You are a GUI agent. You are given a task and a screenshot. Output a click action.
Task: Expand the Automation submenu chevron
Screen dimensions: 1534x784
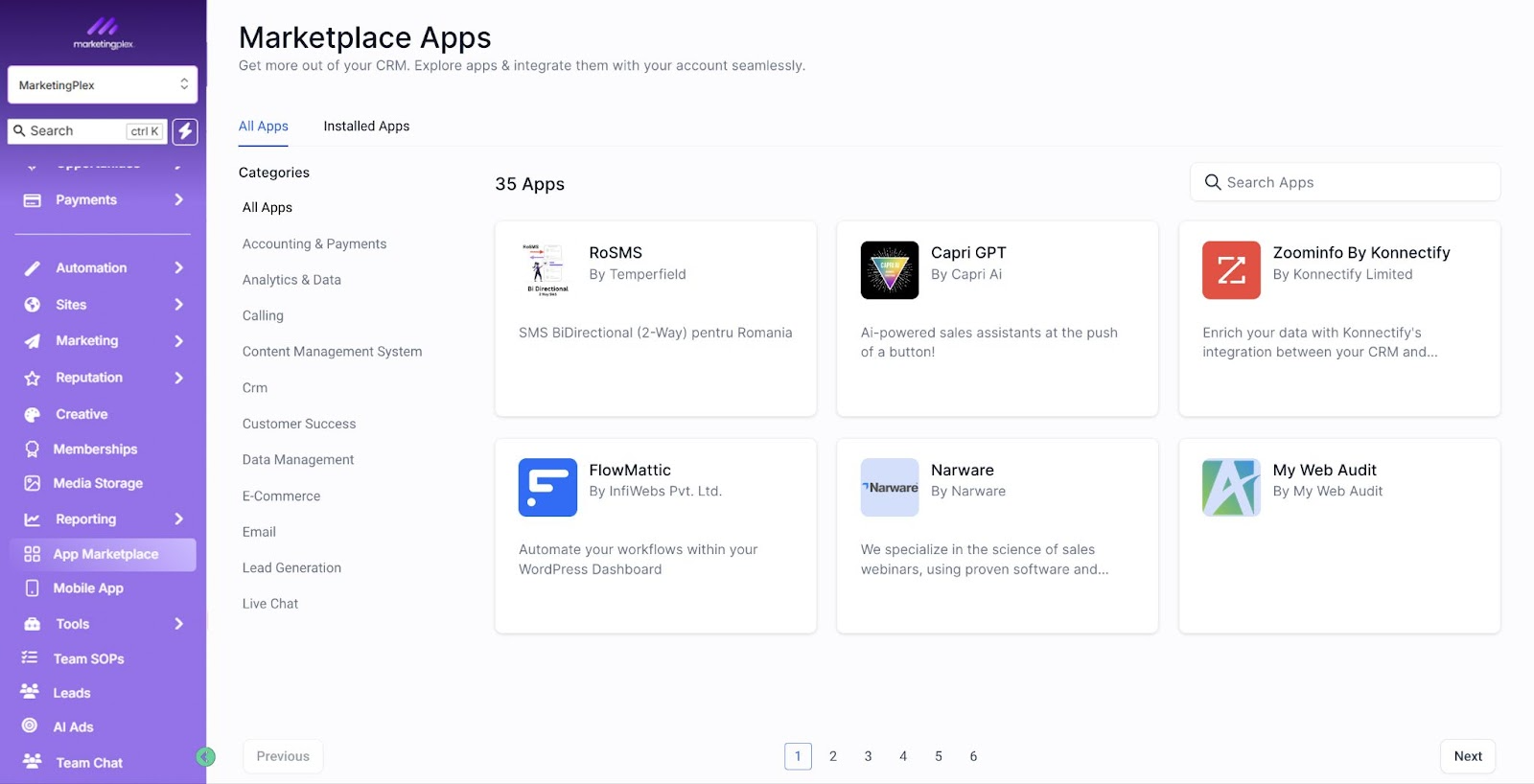point(178,268)
